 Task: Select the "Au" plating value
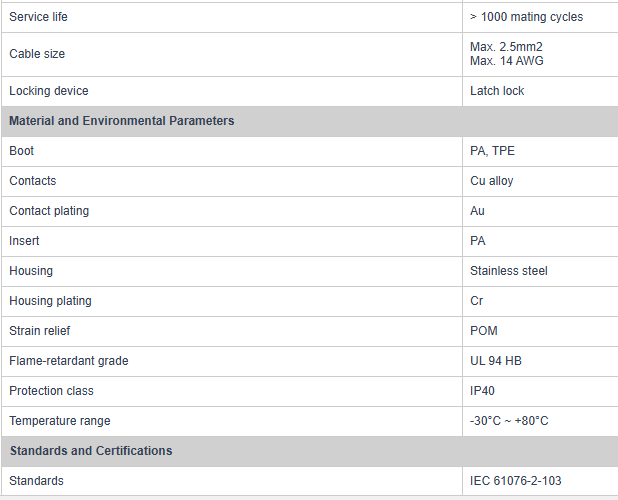[478, 211]
